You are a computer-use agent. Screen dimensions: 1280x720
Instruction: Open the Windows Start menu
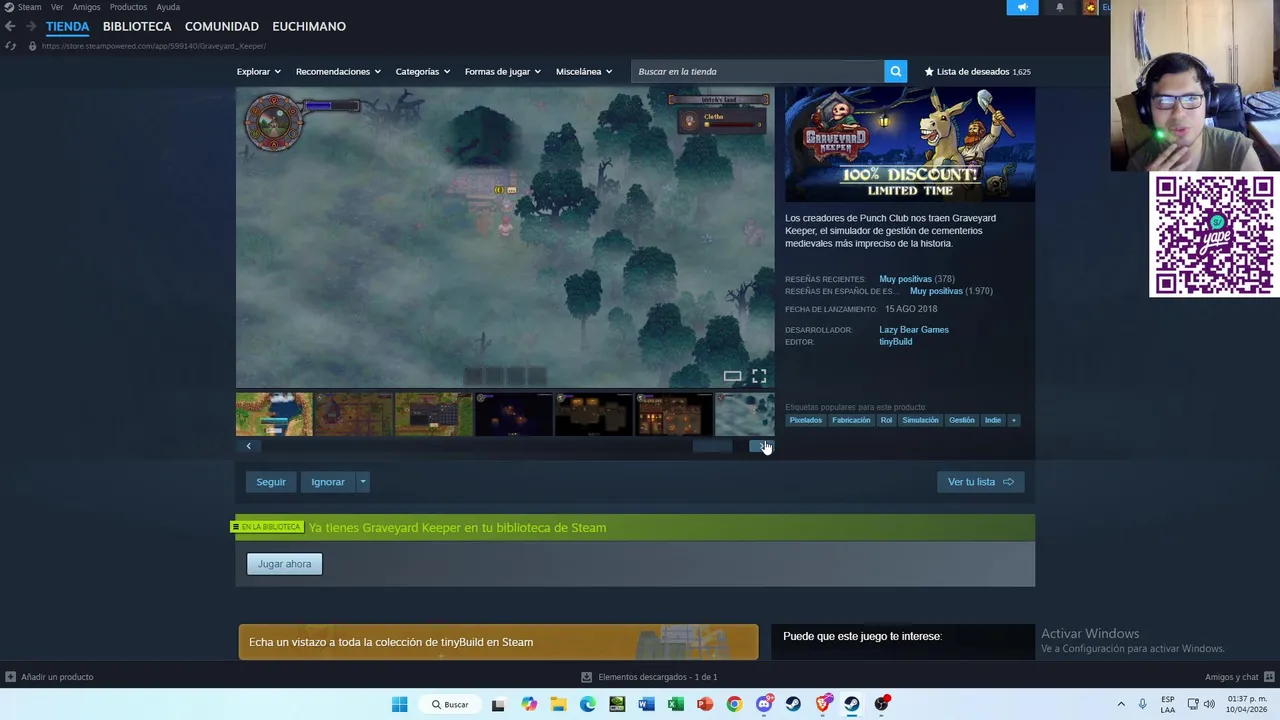[x=399, y=704]
